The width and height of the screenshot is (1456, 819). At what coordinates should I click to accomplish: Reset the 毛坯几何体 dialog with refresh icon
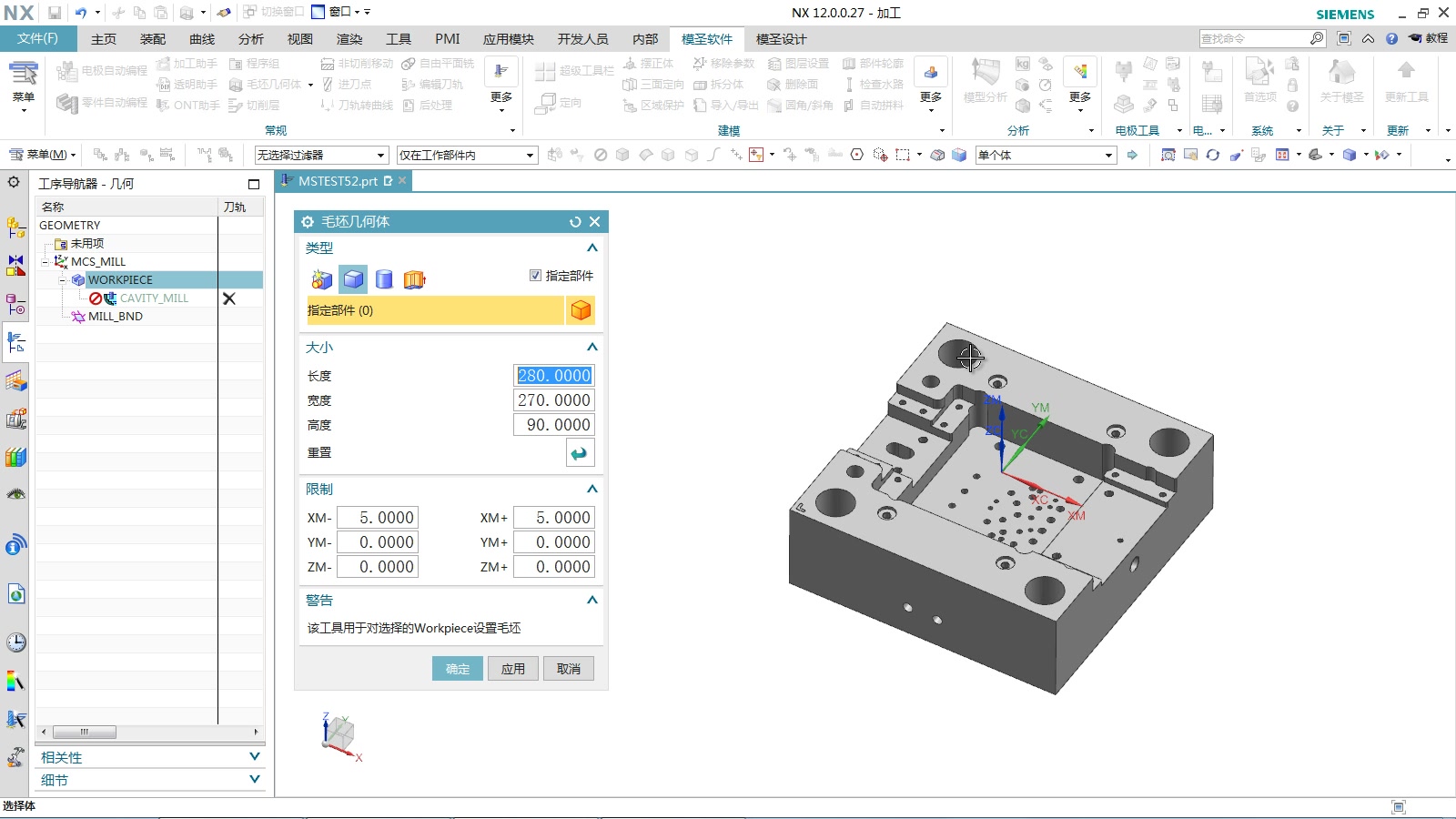pyautogui.click(x=575, y=222)
